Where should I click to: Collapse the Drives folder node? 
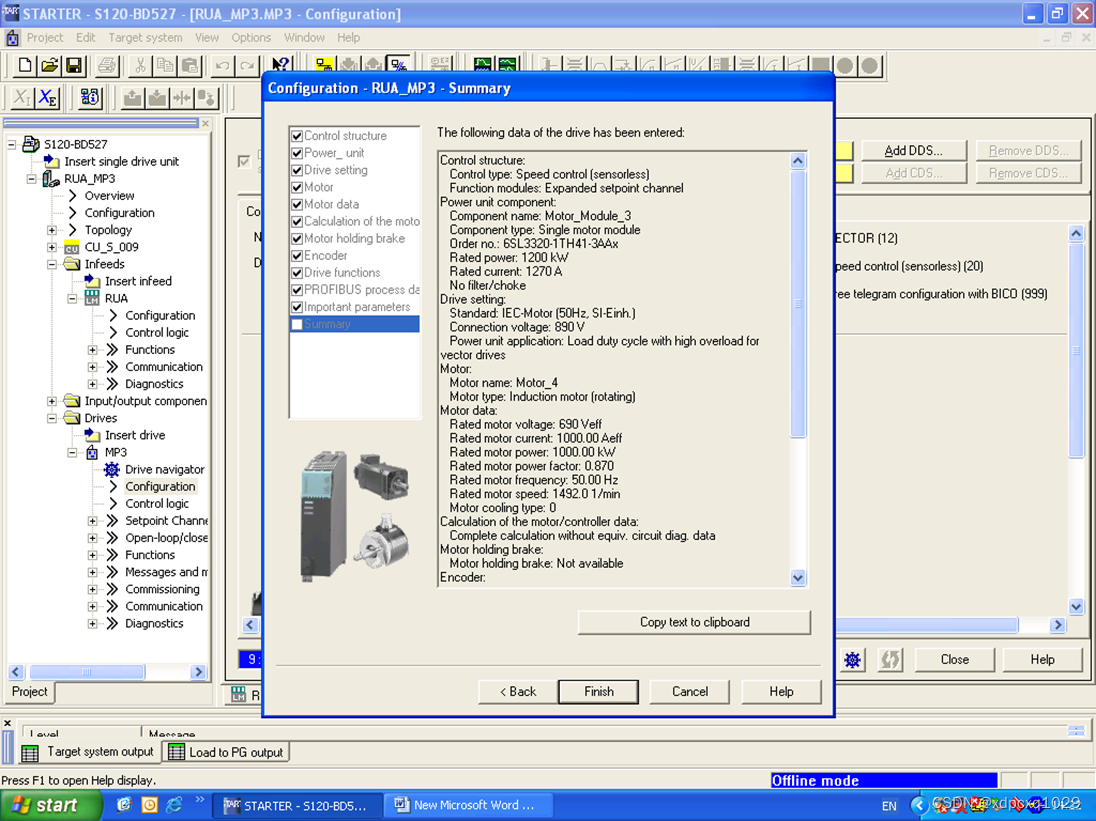tap(52, 418)
